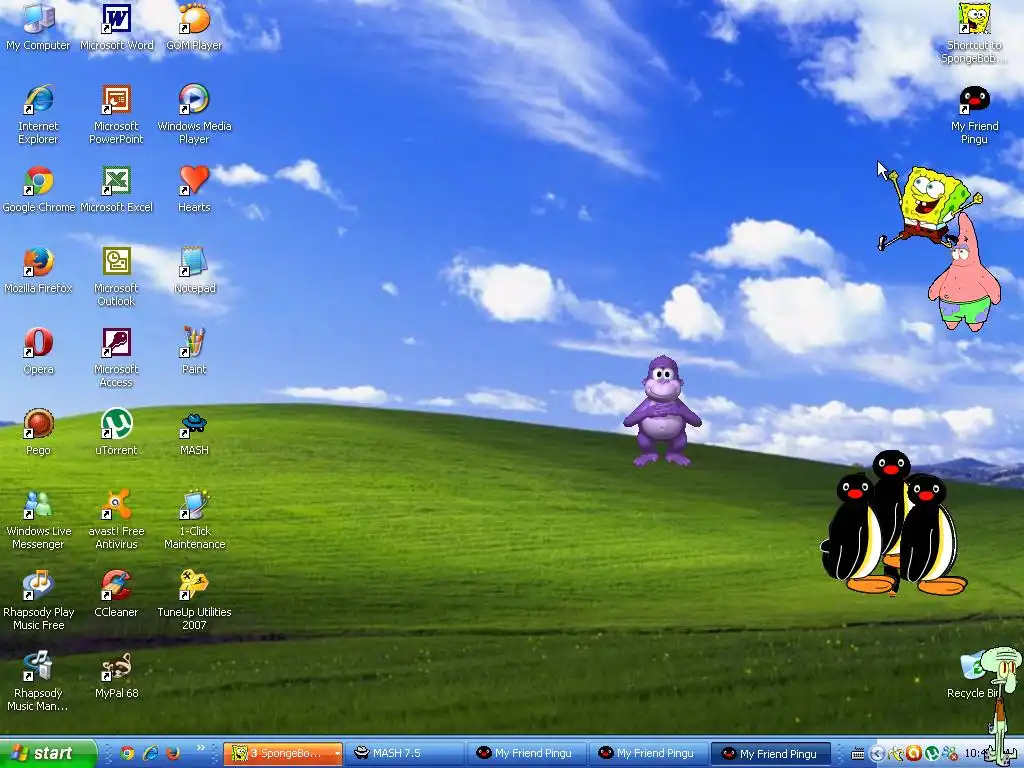1024x768 pixels.
Task: Select the Rhapsody Music Manager shortcut
Action: click(x=38, y=681)
